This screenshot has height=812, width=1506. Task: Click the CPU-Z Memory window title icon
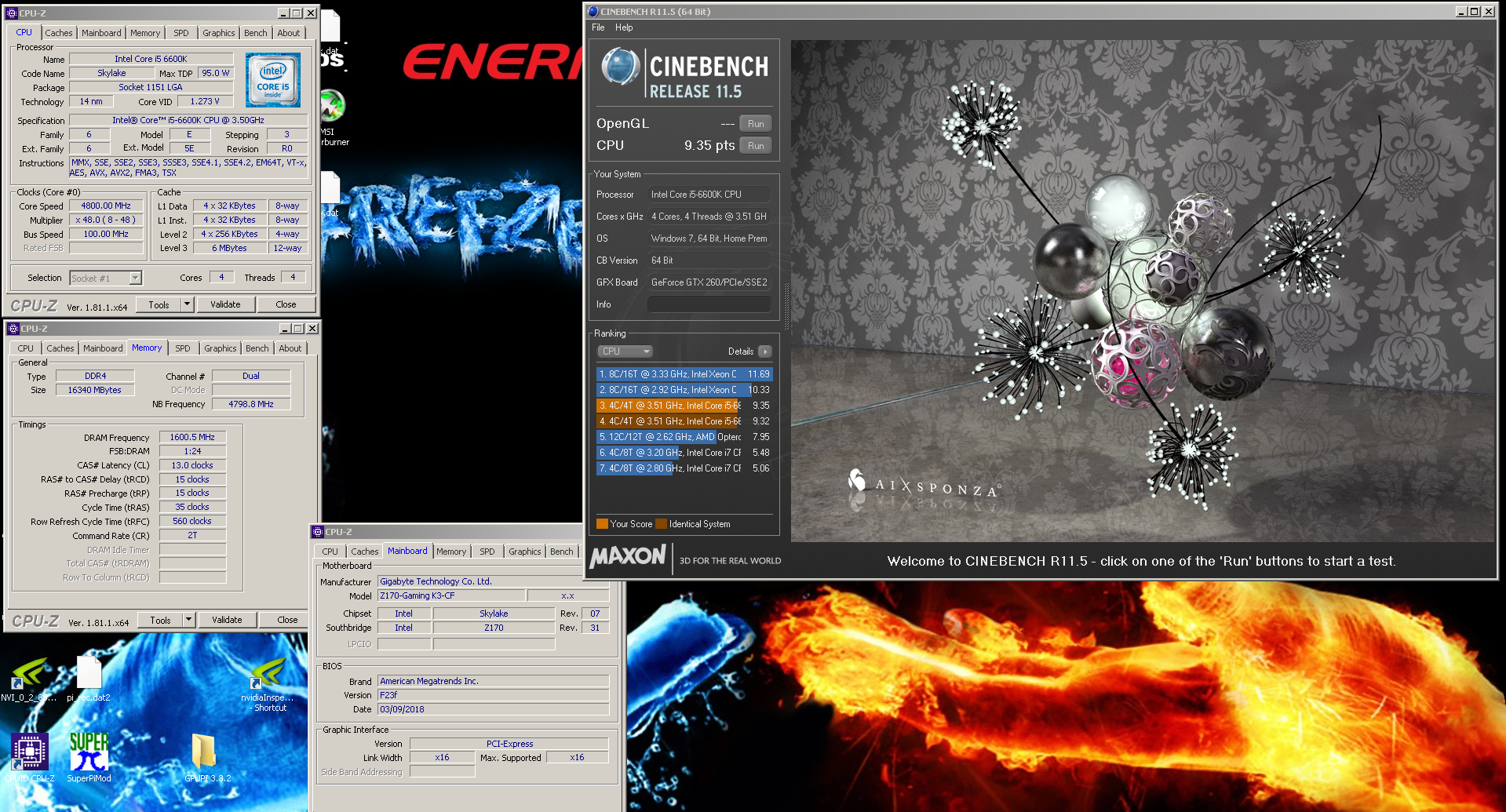13,329
